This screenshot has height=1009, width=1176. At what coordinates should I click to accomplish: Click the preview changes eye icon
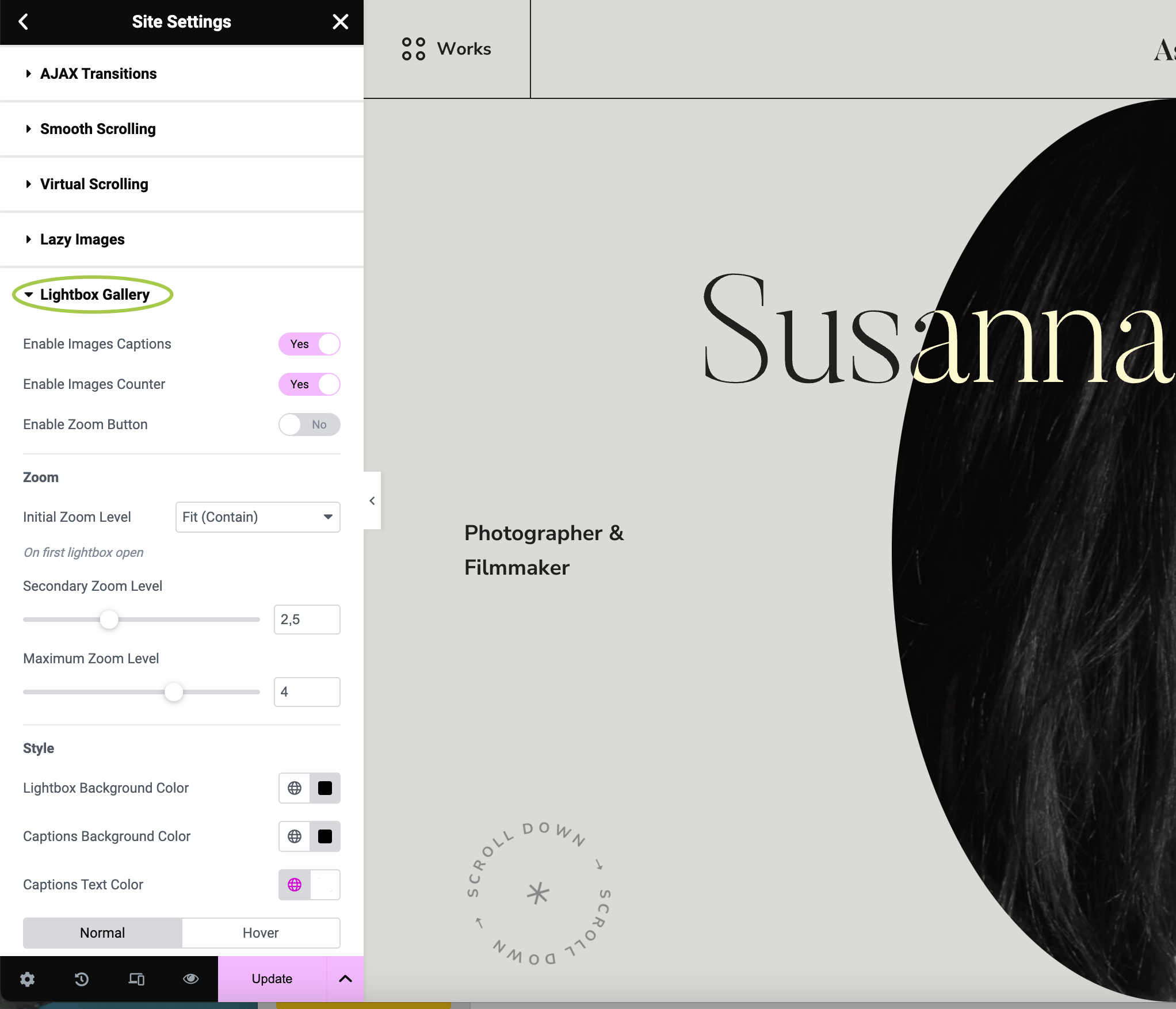point(191,979)
